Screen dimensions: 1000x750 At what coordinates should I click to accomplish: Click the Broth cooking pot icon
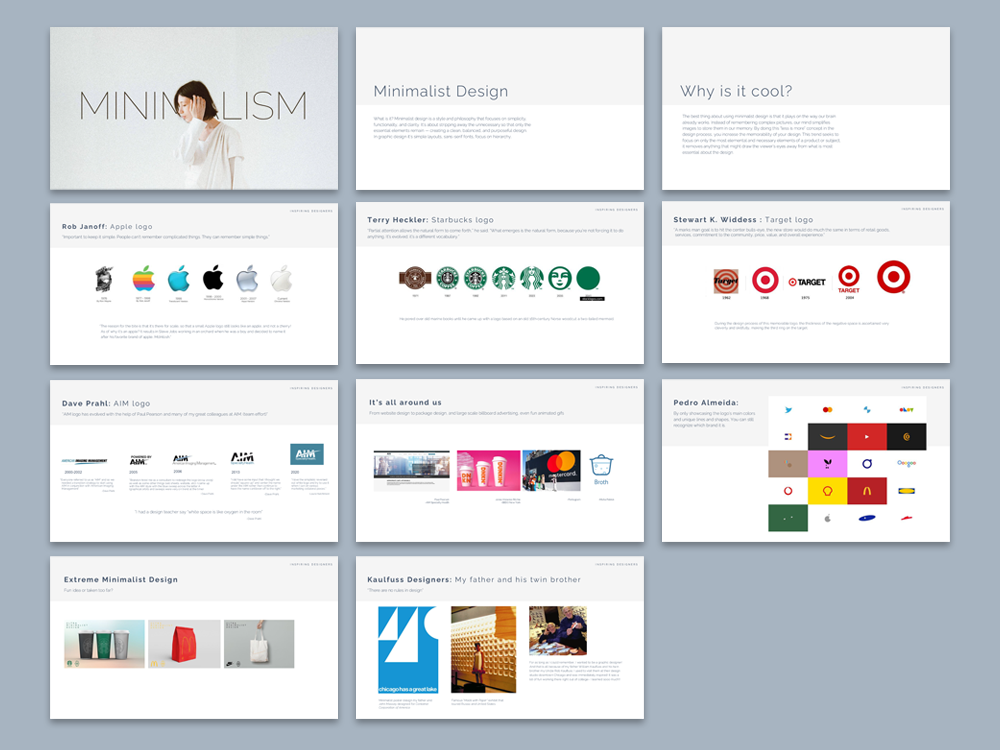coord(600,465)
